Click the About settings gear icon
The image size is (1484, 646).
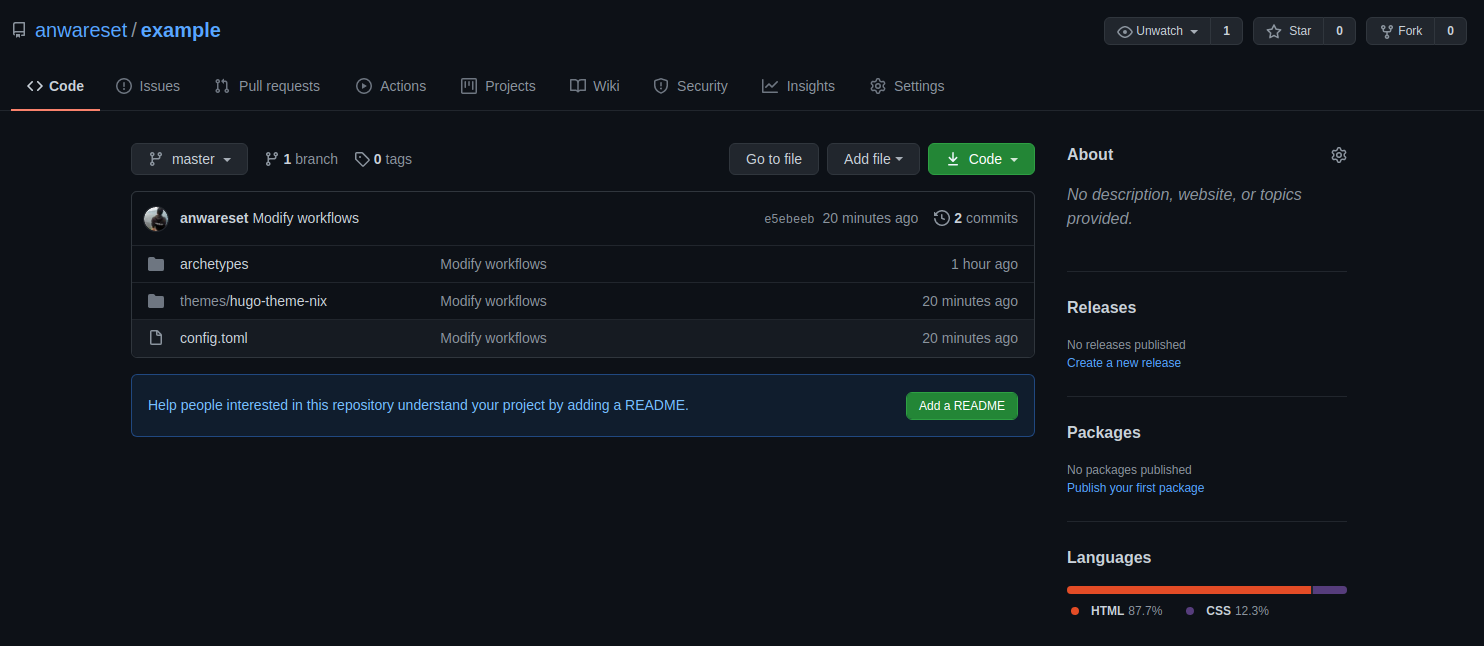[x=1338, y=155]
